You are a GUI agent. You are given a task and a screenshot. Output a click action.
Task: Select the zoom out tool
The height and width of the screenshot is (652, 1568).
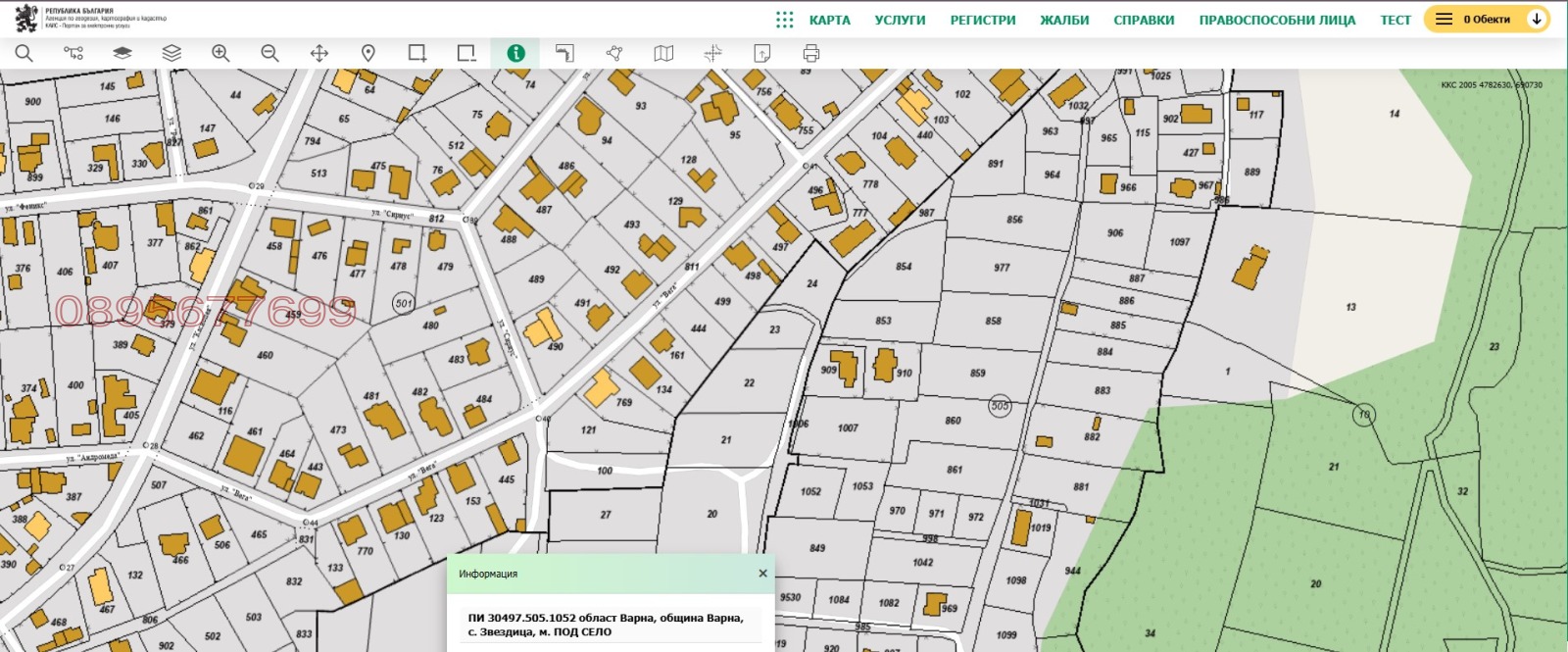(269, 54)
